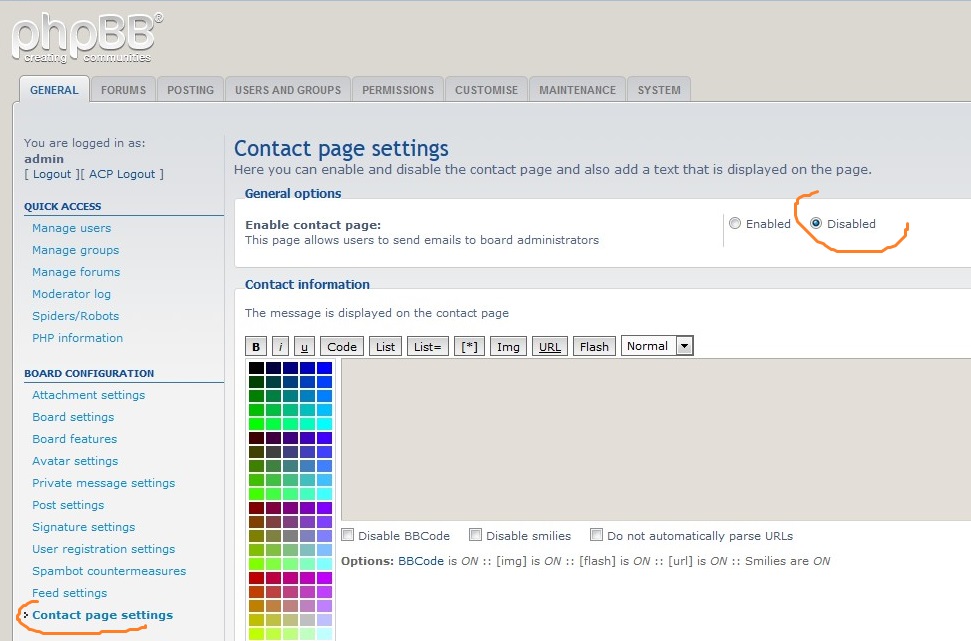This screenshot has width=971, height=641.
Task: Insert Flash BBCode tag
Action: coord(594,347)
